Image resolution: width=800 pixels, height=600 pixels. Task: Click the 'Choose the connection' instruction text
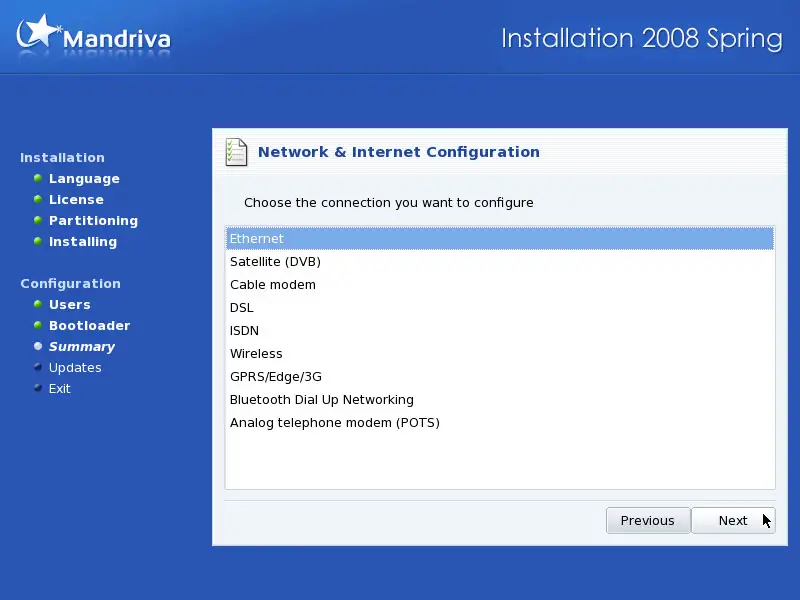point(389,203)
